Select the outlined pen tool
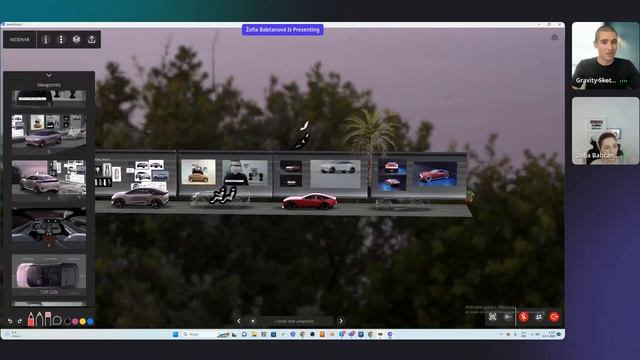Screen dimensions: 640x360 tap(39, 319)
